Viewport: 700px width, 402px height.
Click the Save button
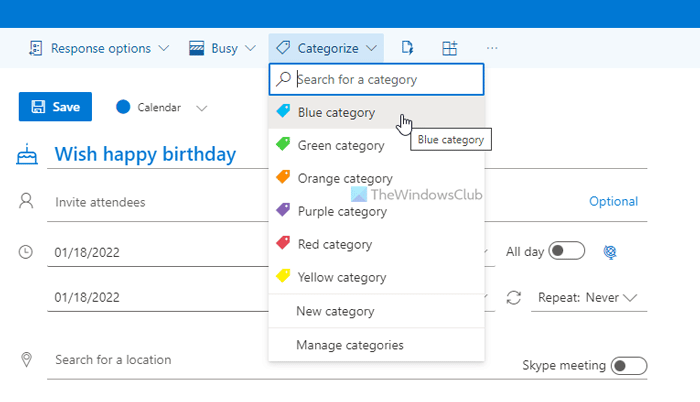coord(55,107)
